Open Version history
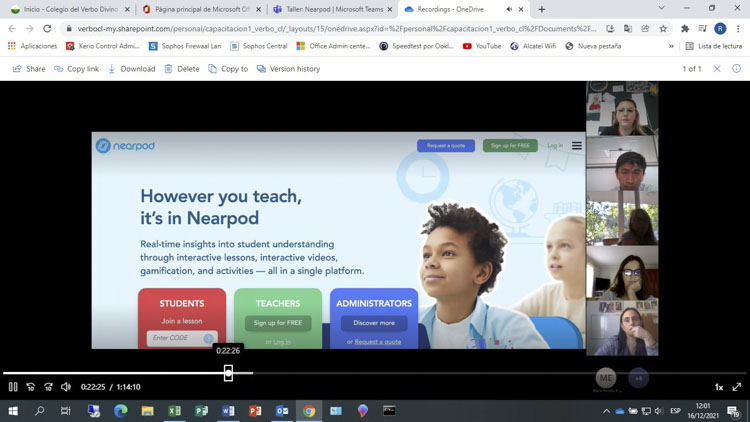750x422 pixels. 288,69
